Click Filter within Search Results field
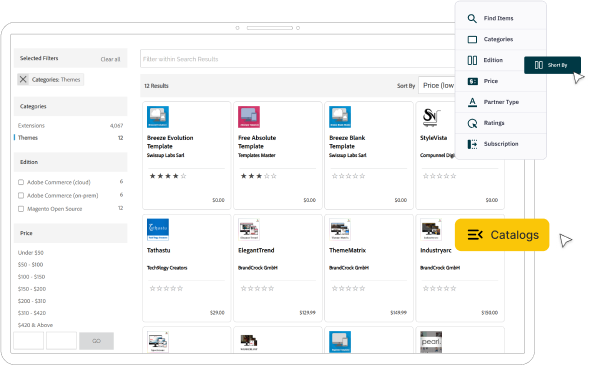Screen dimensions: 600x386 coord(298,59)
